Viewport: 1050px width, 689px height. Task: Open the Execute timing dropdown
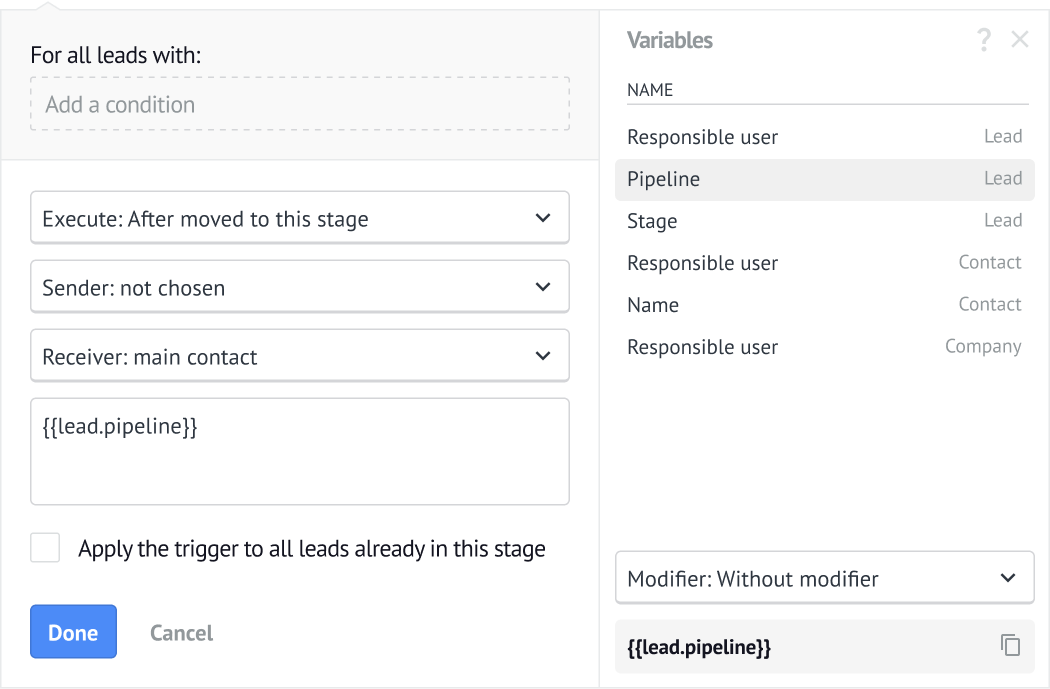tap(300, 218)
